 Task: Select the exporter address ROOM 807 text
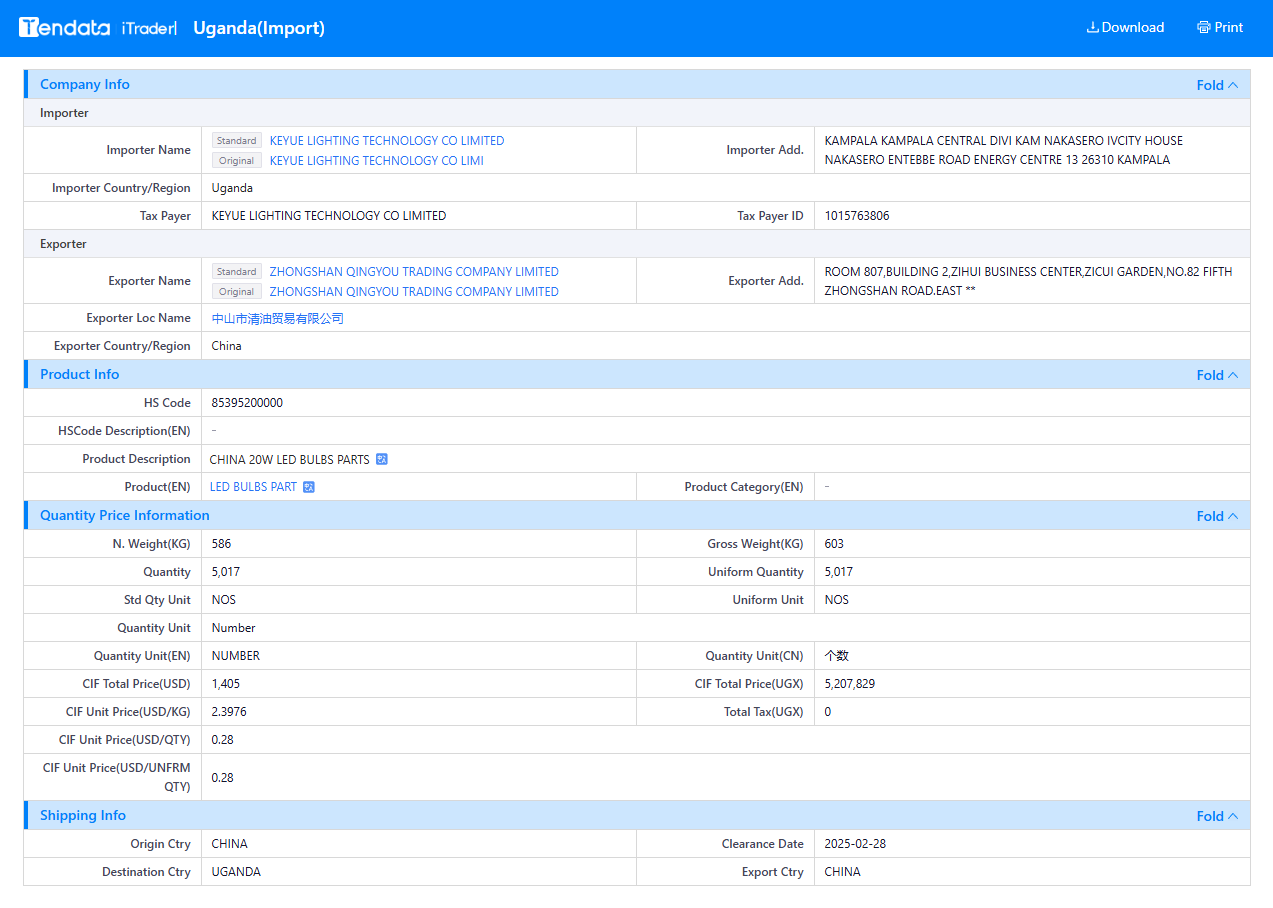click(x=1029, y=281)
